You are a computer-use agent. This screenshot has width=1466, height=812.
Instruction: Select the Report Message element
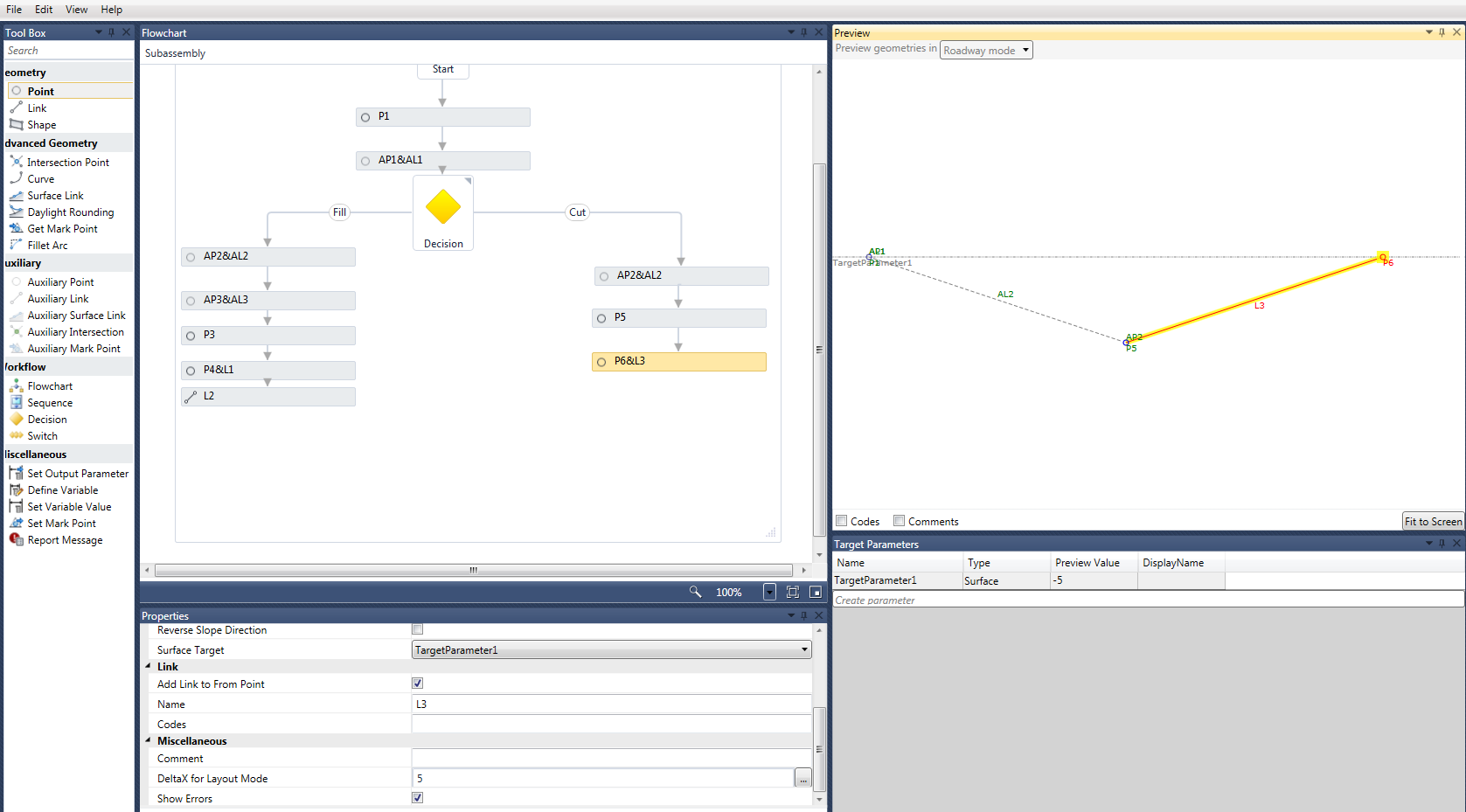[x=63, y=539]
